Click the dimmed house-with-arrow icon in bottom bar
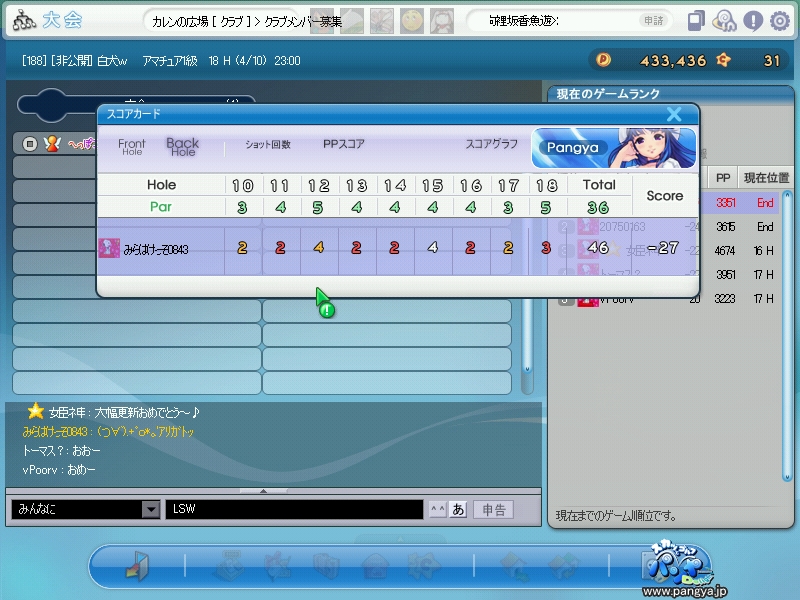 514,566
